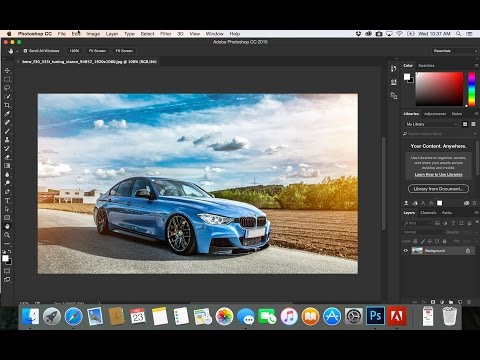Select the Brush tool
480x360 pixels.
[7, 131]
